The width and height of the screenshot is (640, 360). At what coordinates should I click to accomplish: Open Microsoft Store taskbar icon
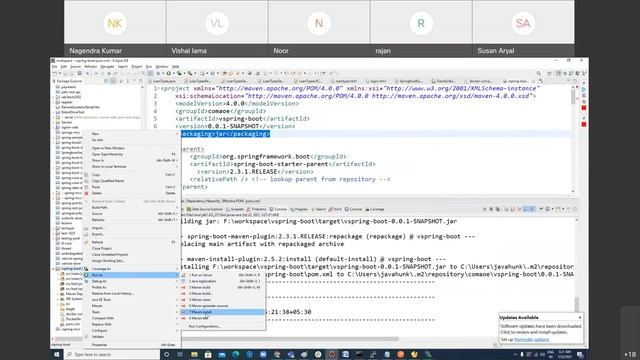coord(208,354)
